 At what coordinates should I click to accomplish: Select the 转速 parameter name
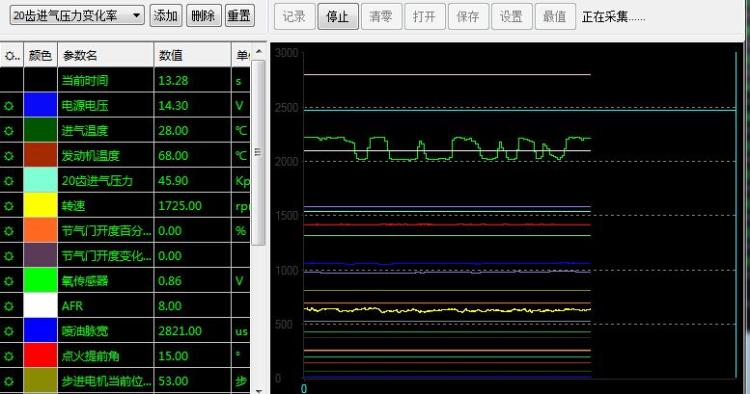[73, 206]
